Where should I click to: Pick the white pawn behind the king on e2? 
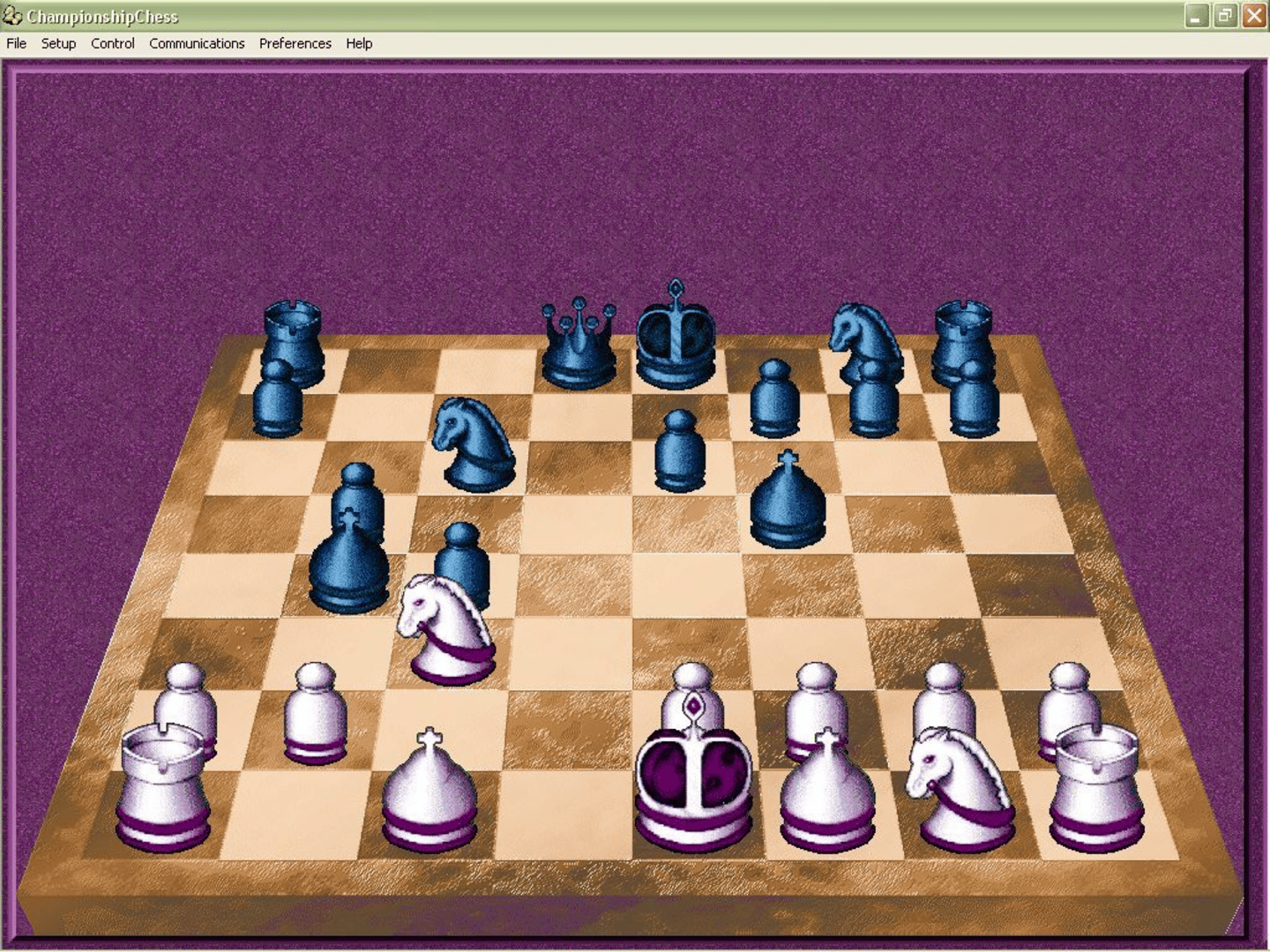pyautogui.click(x=693, y=683)
